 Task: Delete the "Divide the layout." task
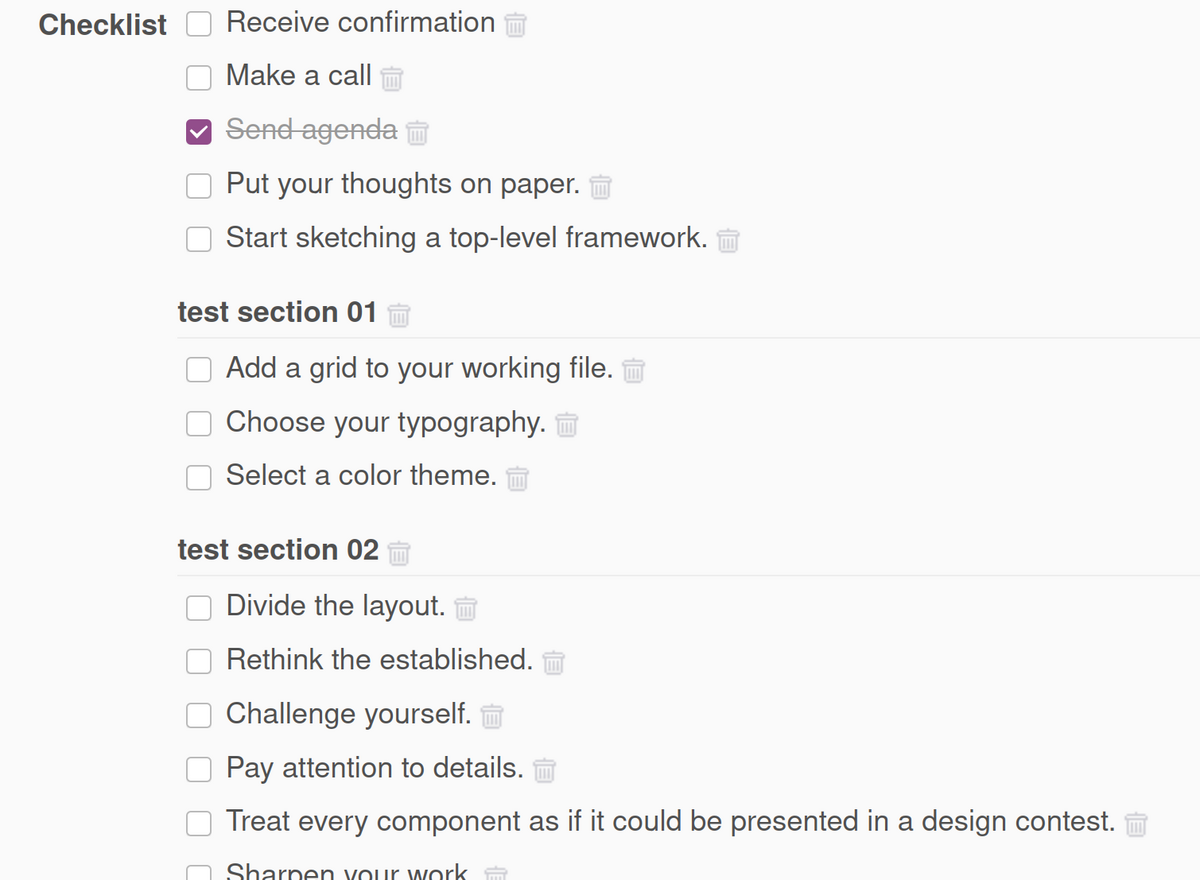[465, 607]
